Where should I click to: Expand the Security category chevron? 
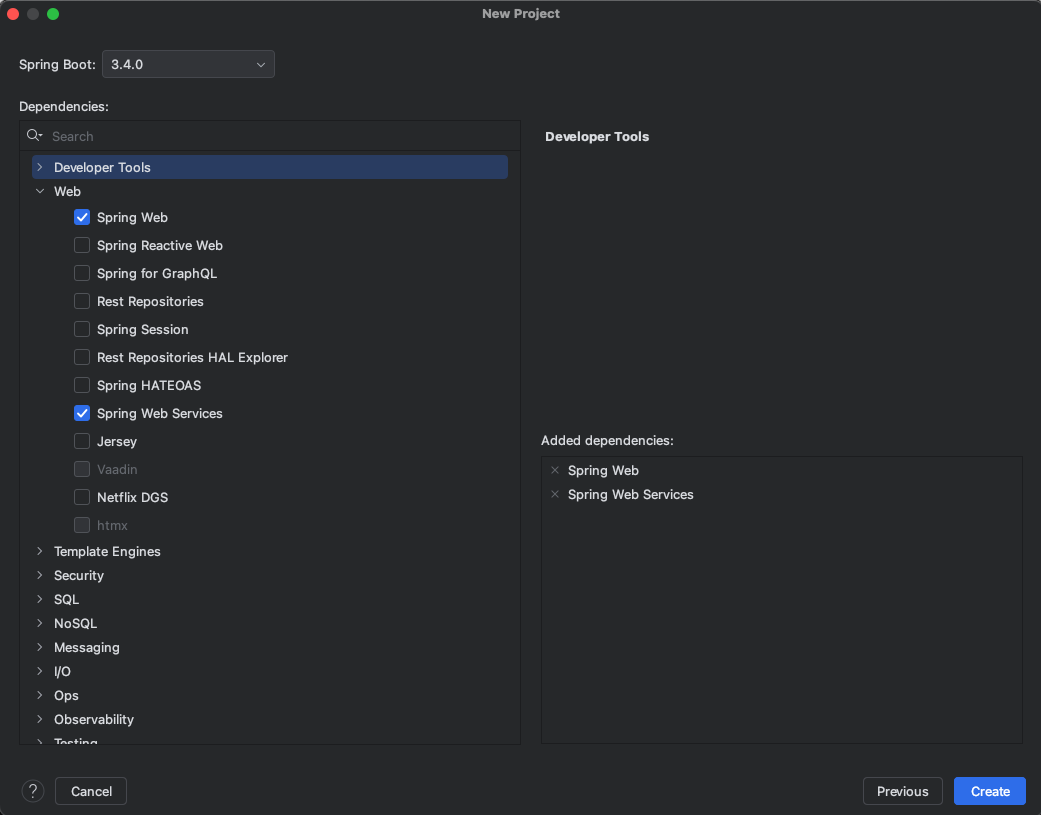(40, 575)
